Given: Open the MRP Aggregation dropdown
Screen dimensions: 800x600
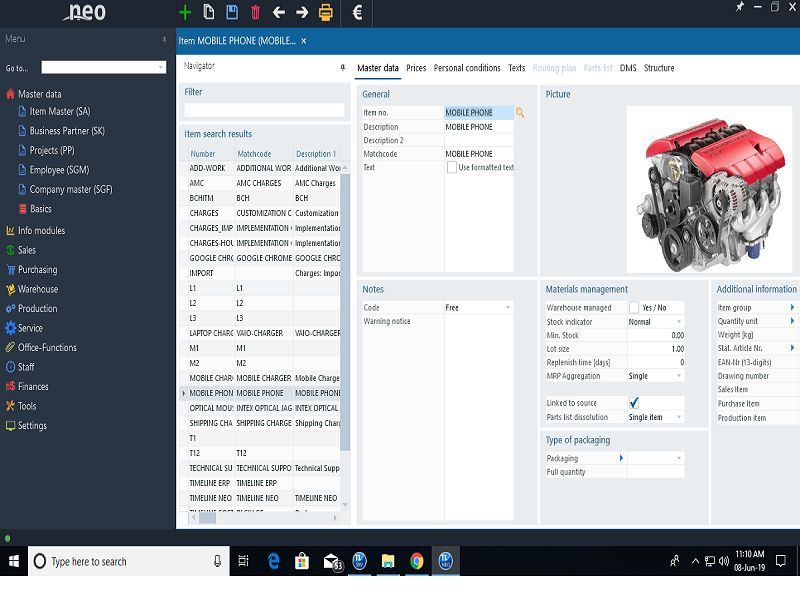Looking at the screenshot, I should 680,376.
